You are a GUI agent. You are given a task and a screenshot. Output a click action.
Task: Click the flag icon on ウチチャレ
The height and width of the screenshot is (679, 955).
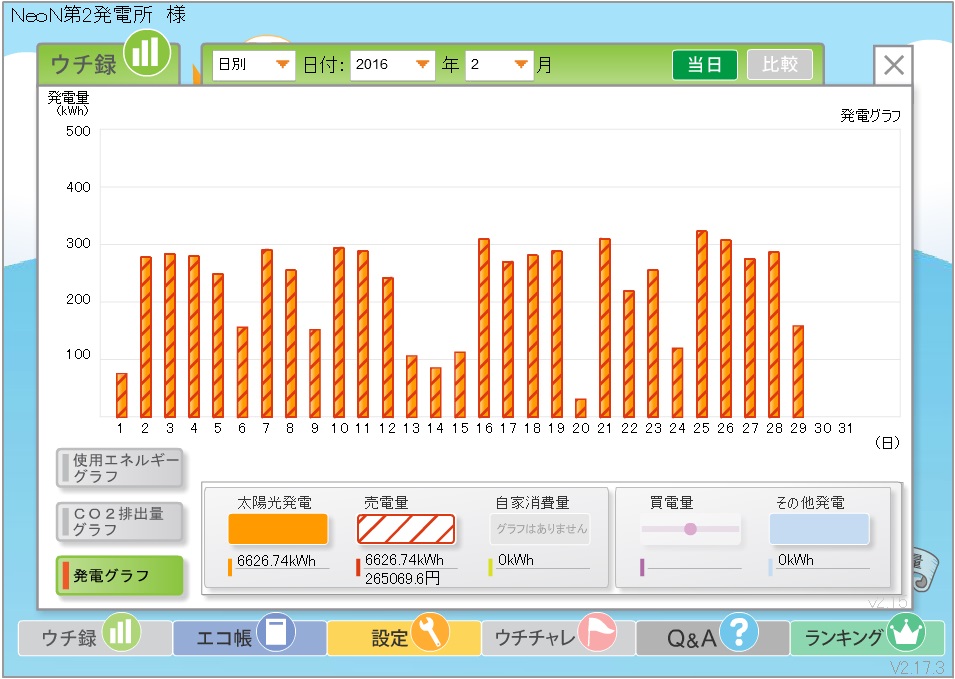click(x=597, y=632)
